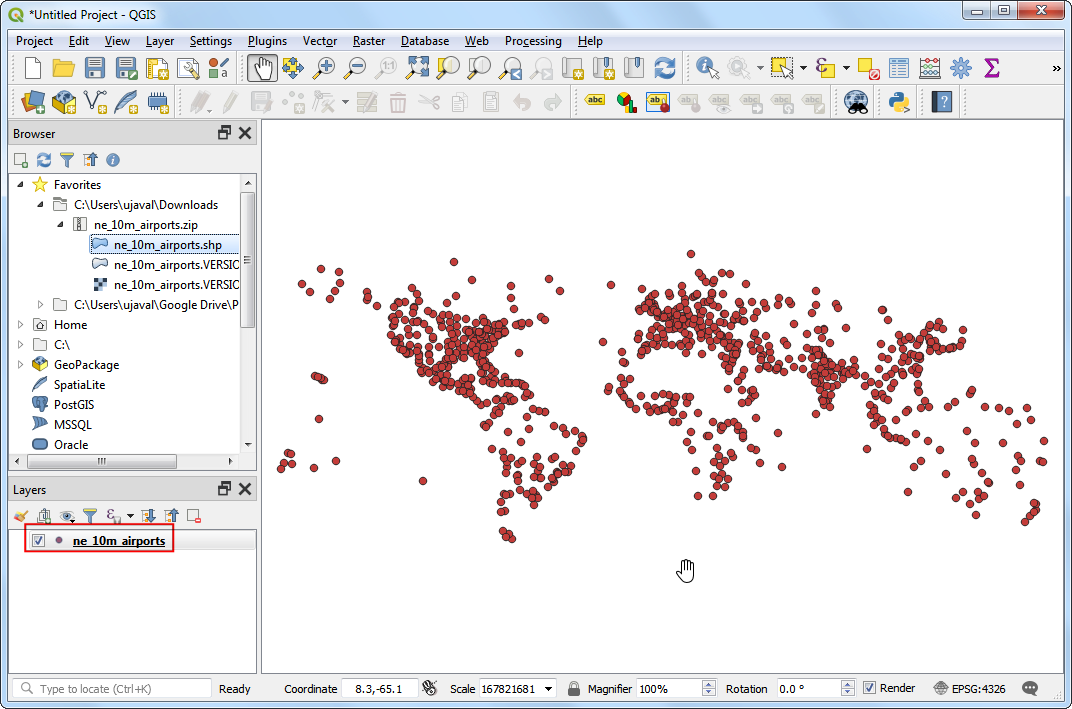1072x709 pixels.
Task: Save the project with the floppy disk icon
Action: (95, 68)
